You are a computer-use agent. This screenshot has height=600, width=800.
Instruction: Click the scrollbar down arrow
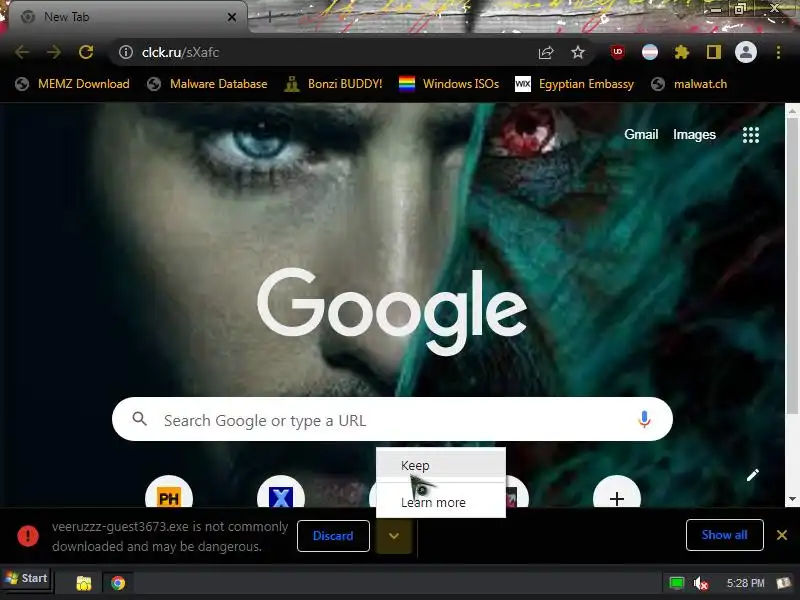click(792, 499)
